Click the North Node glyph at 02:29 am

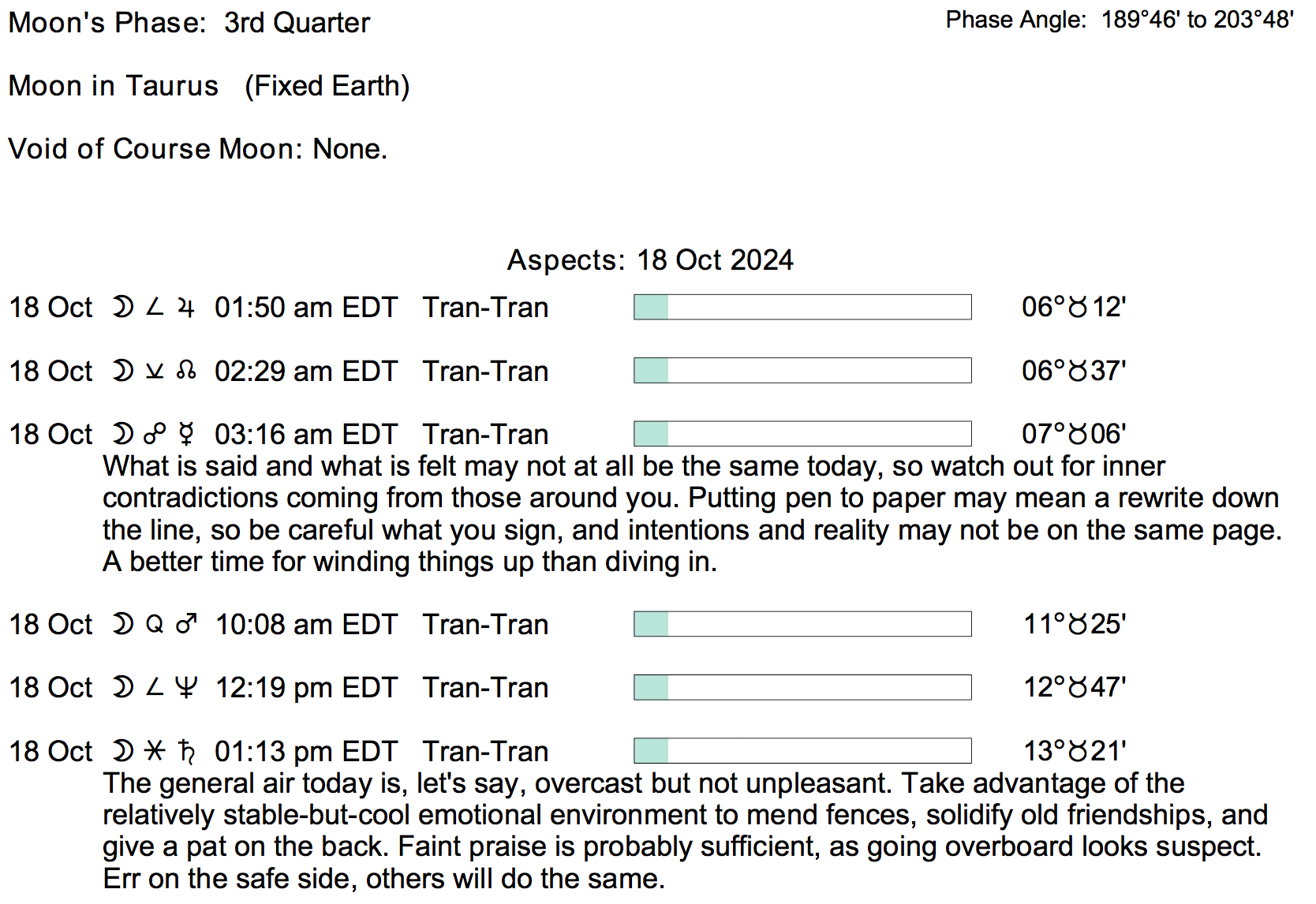point(186,372)
